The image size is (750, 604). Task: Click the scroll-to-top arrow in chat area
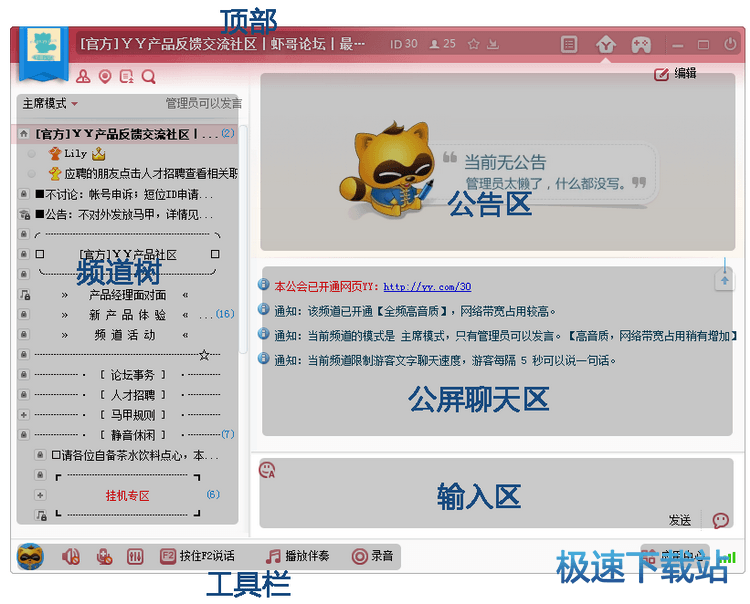(x=725, y=280)
